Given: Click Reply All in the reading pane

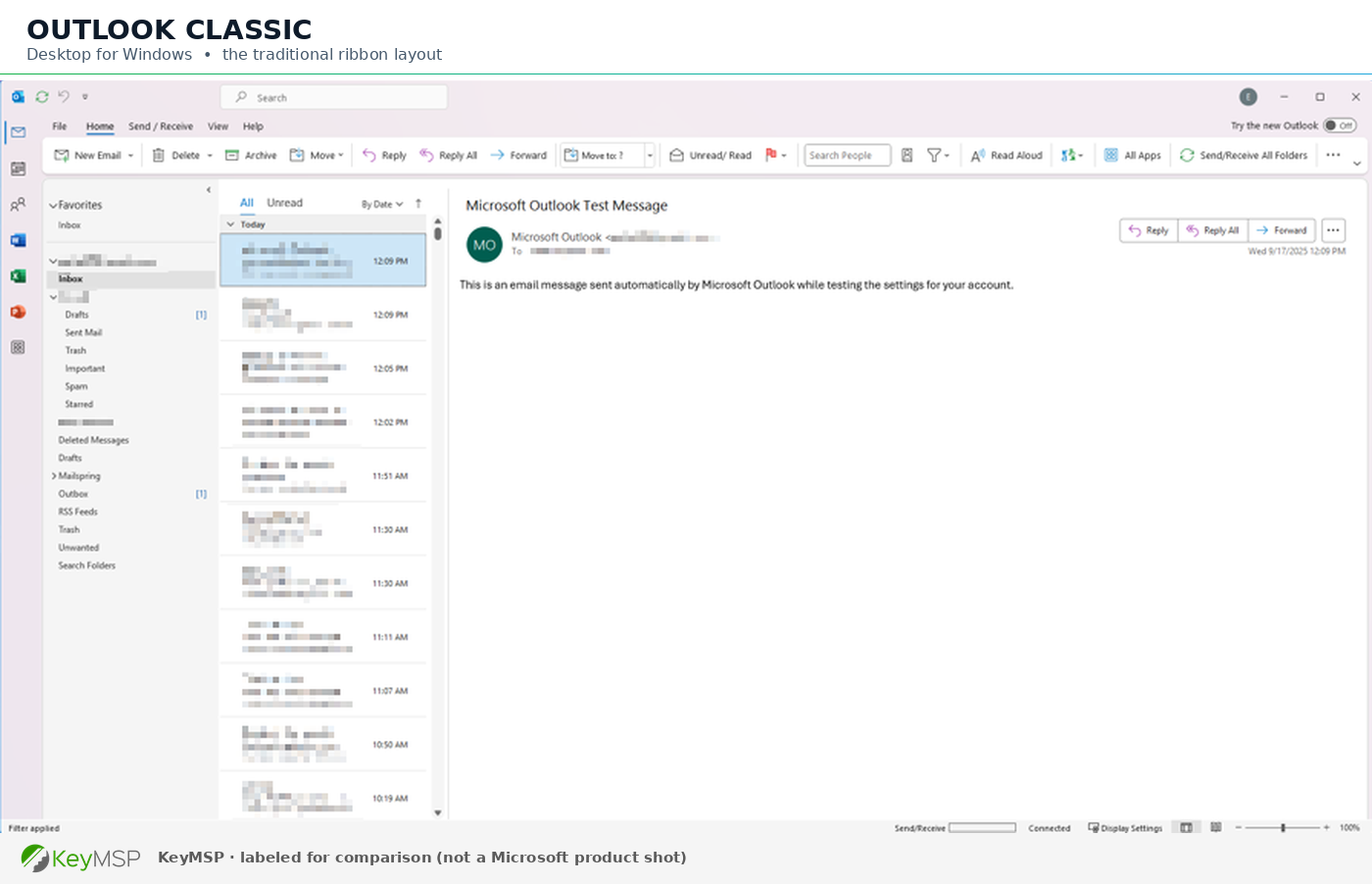Looking at the screenshot, I should pos(1213,230).
